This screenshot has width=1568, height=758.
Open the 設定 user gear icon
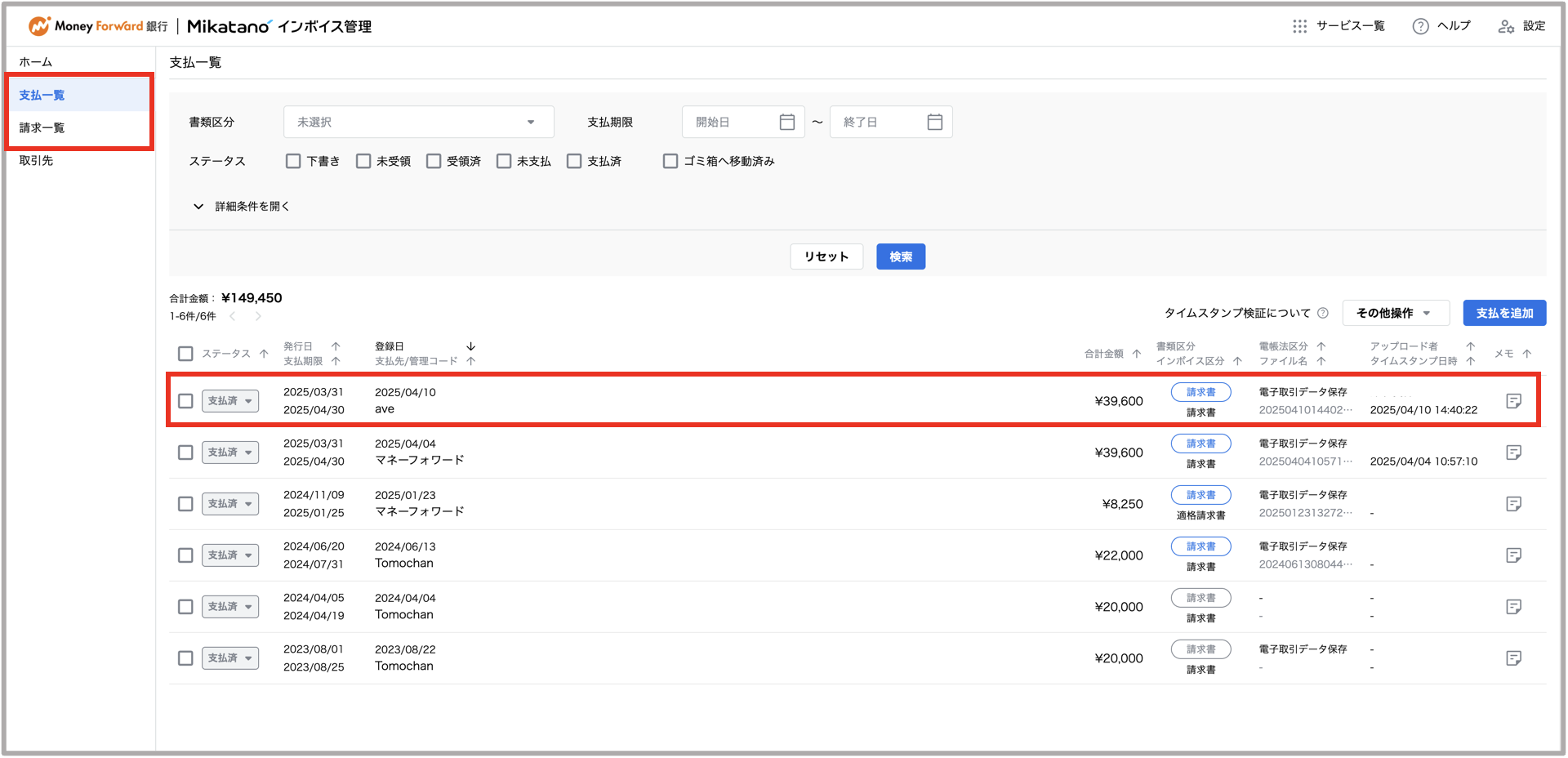click(1506, 26)
